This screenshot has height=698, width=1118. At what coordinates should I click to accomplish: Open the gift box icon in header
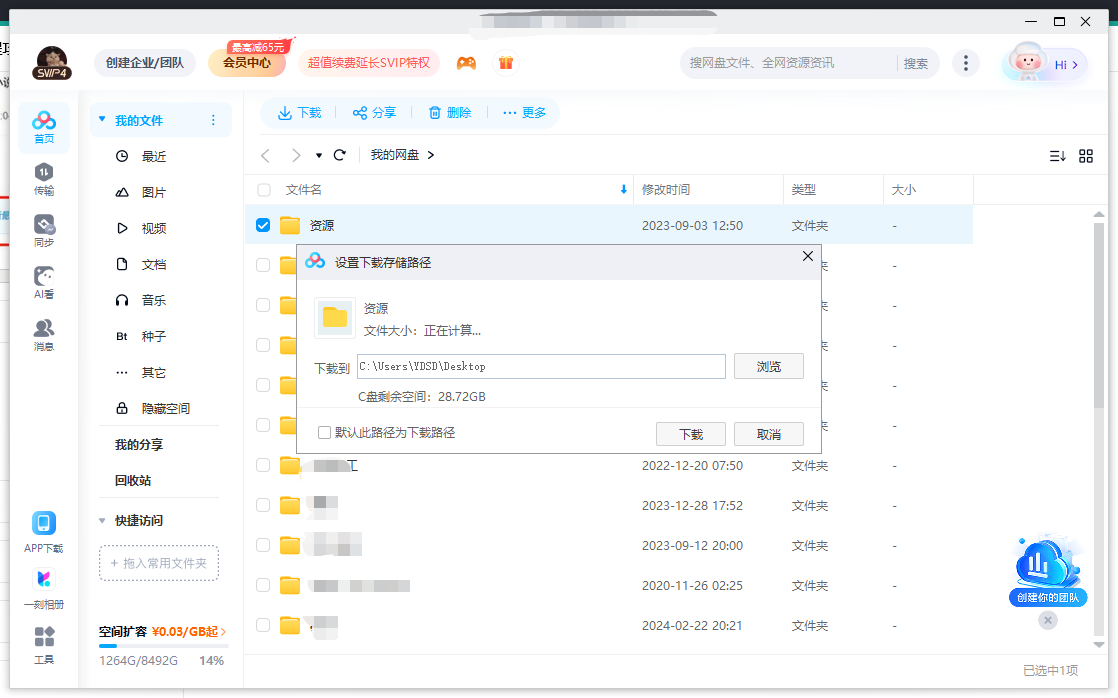tap(506, 63)
